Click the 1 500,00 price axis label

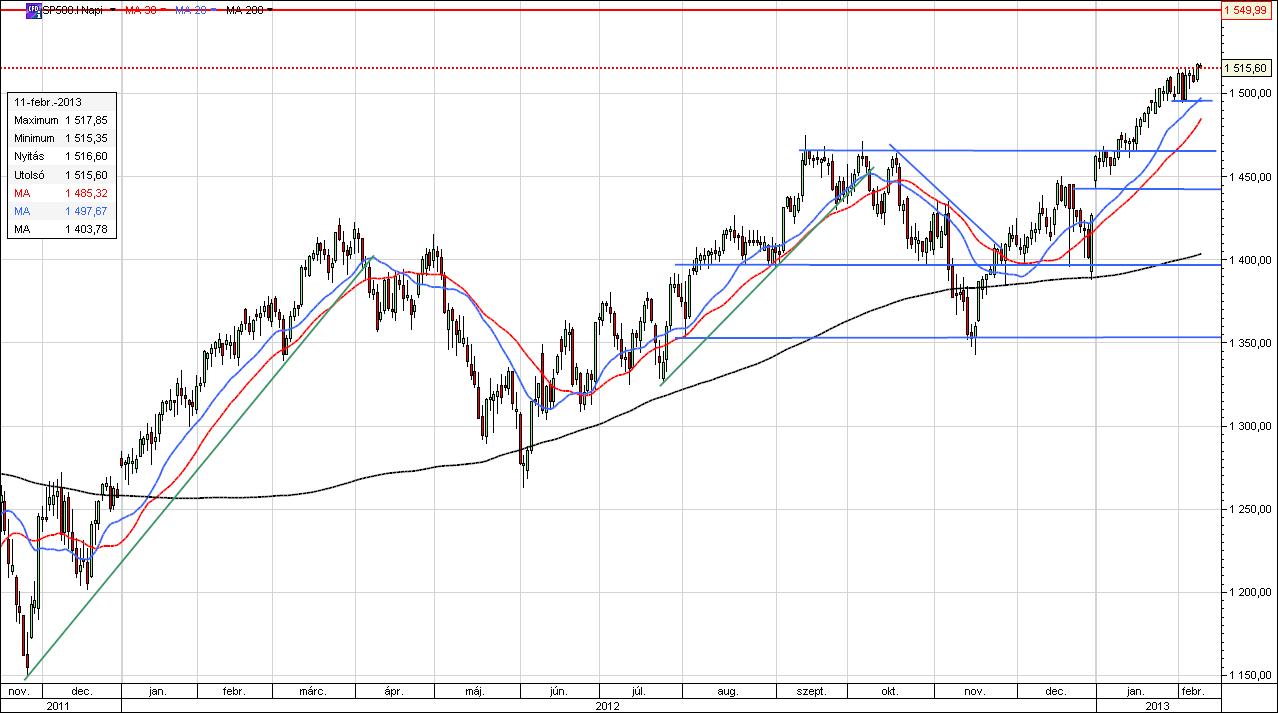click(x=1252, y=93)
